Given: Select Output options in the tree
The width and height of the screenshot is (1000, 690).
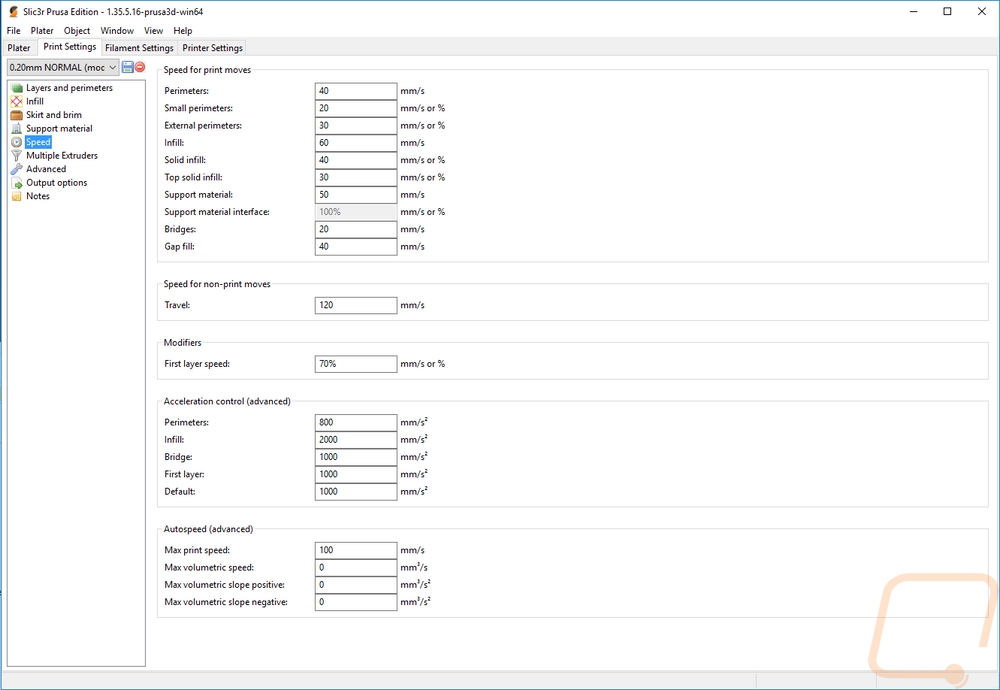Looking at the screenshot, I should [x=57, y=182].
